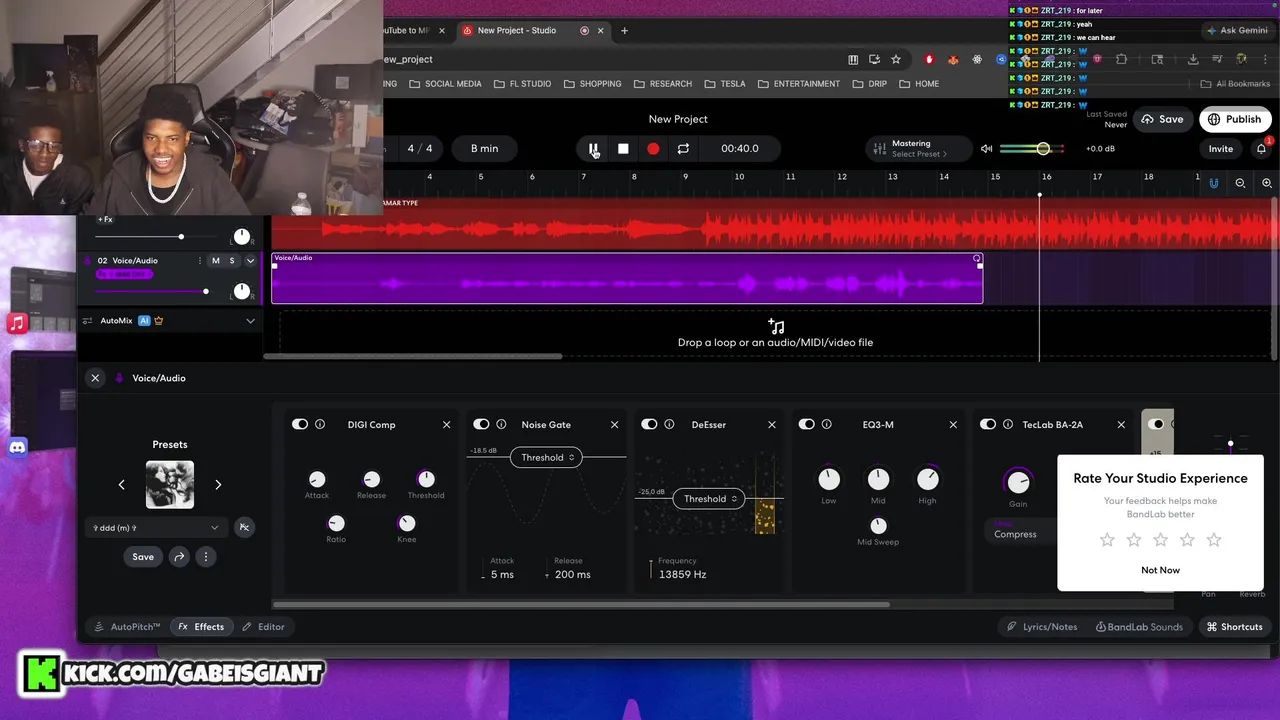1280x720 pixels.
Task: Toggle the TecLab BA-2A effect
Action: point(988,424)
